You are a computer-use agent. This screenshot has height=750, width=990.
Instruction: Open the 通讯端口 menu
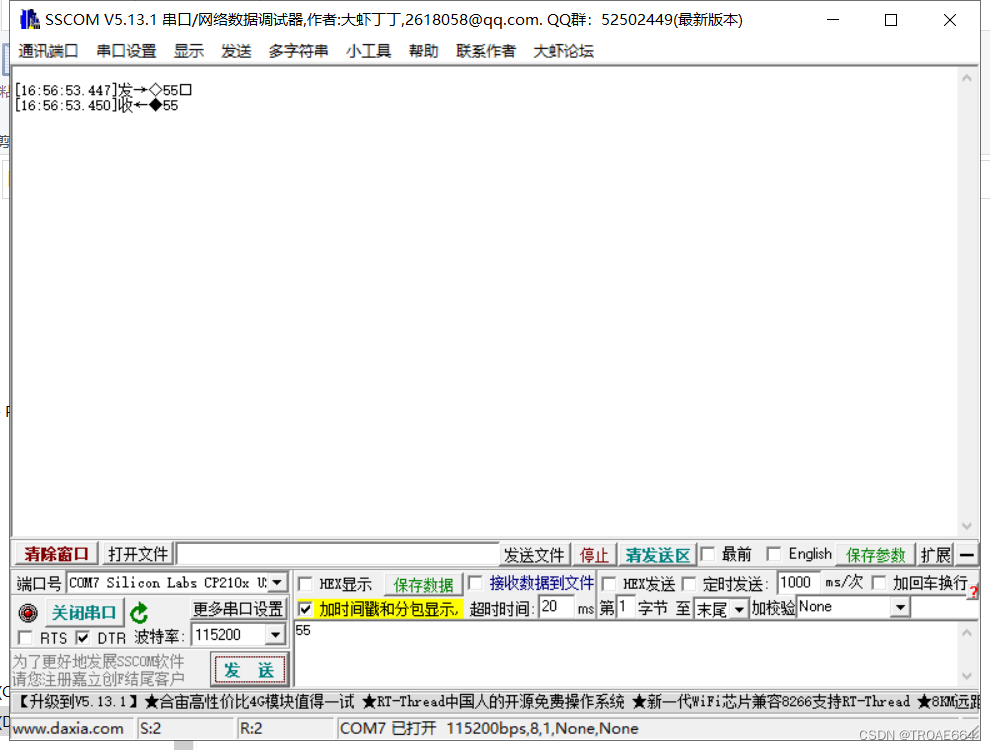click(x=48, y=51)
